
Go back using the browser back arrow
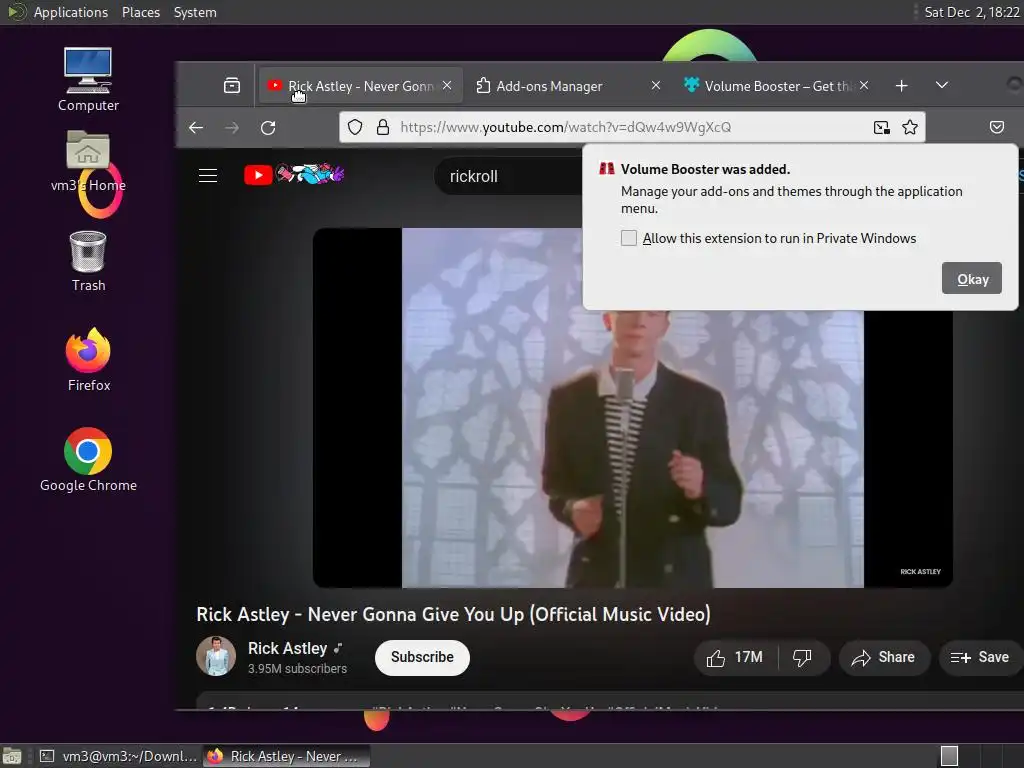196,127
